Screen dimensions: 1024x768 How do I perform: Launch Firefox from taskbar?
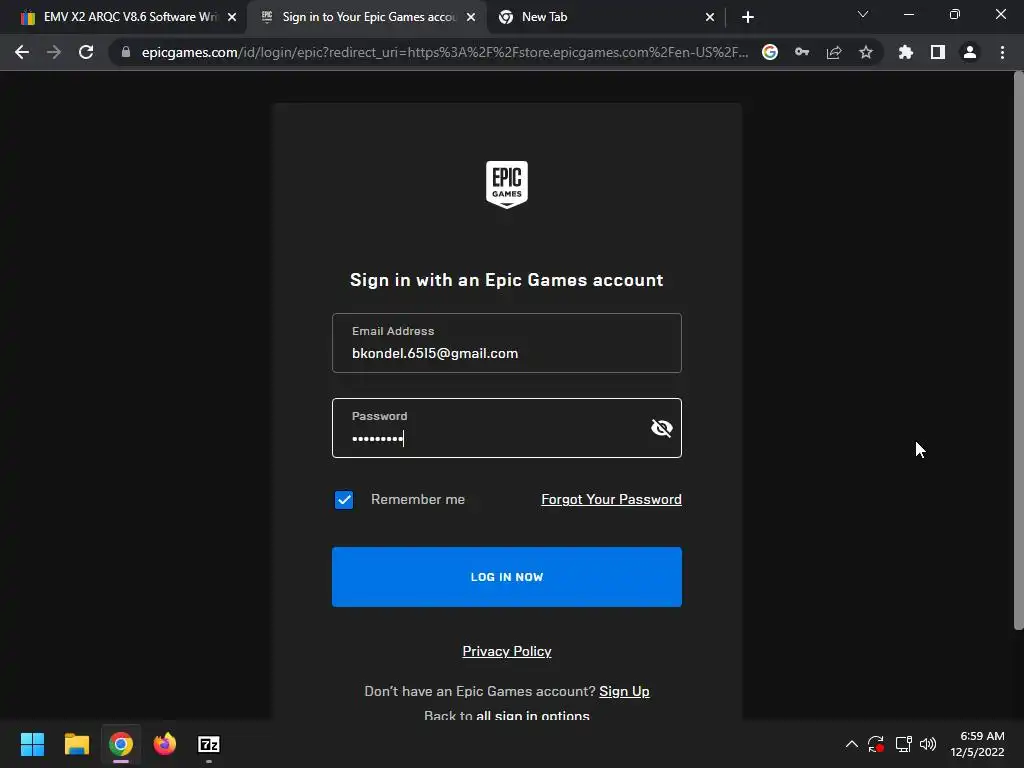point(165,744)
